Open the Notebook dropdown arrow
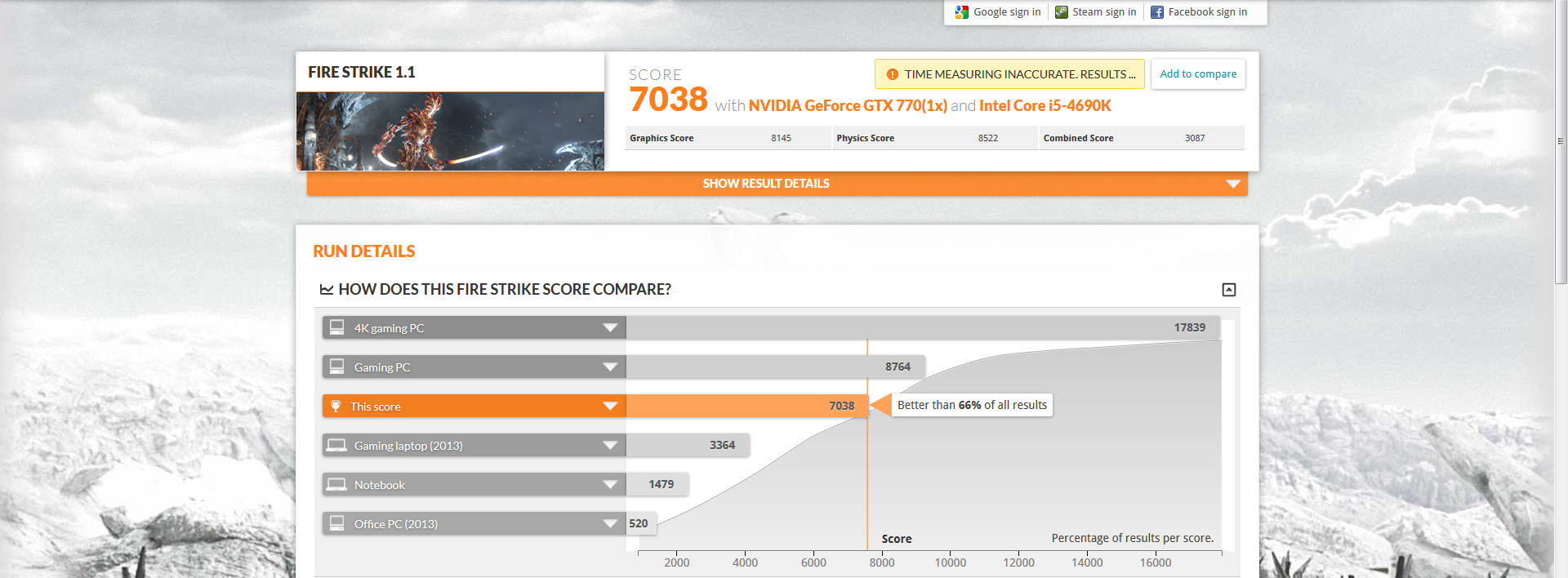The height and width of the screenshot is (578, 1568). tap(610, 484)
